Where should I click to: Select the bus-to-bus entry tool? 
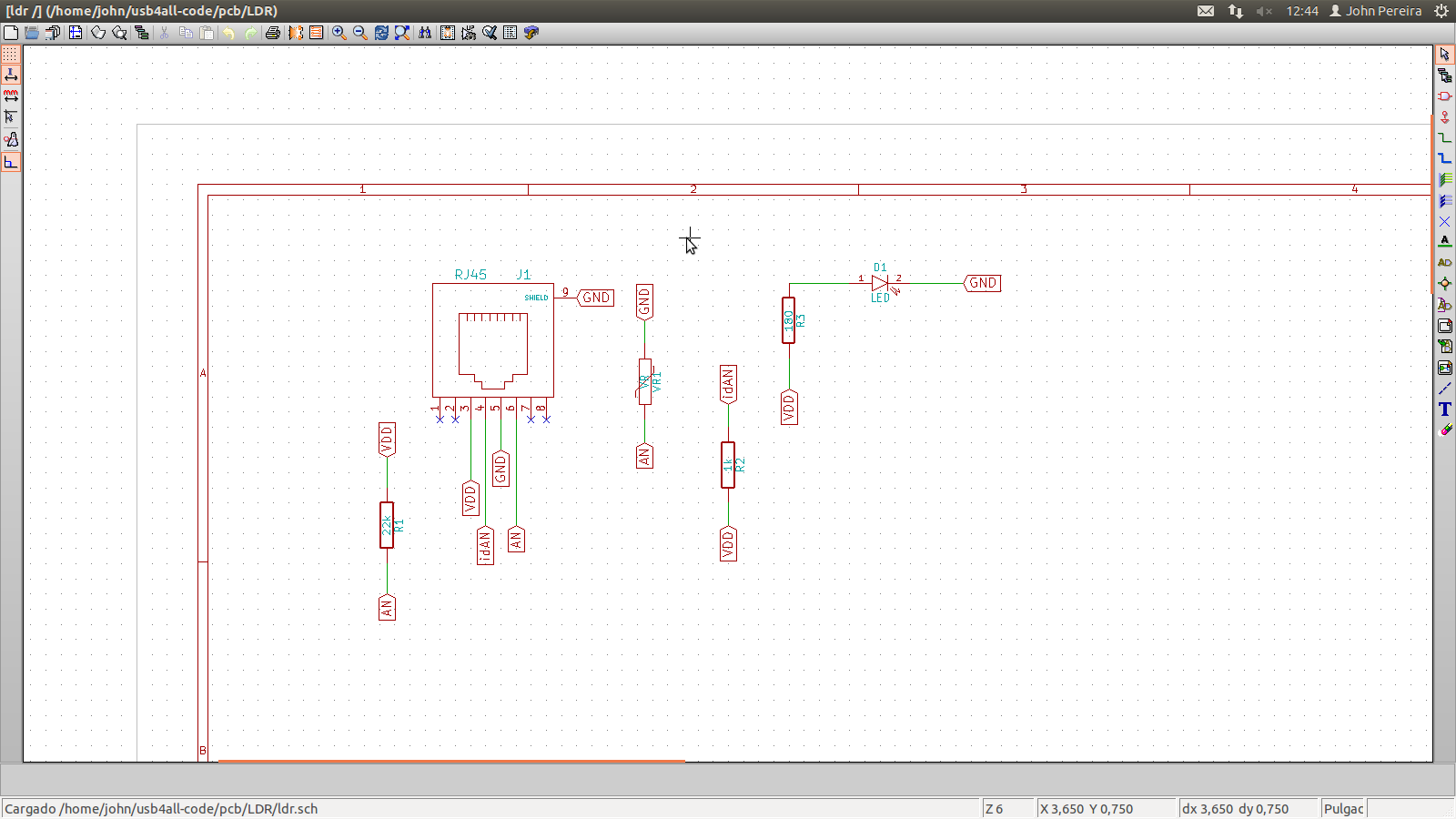pos(1445,200)
